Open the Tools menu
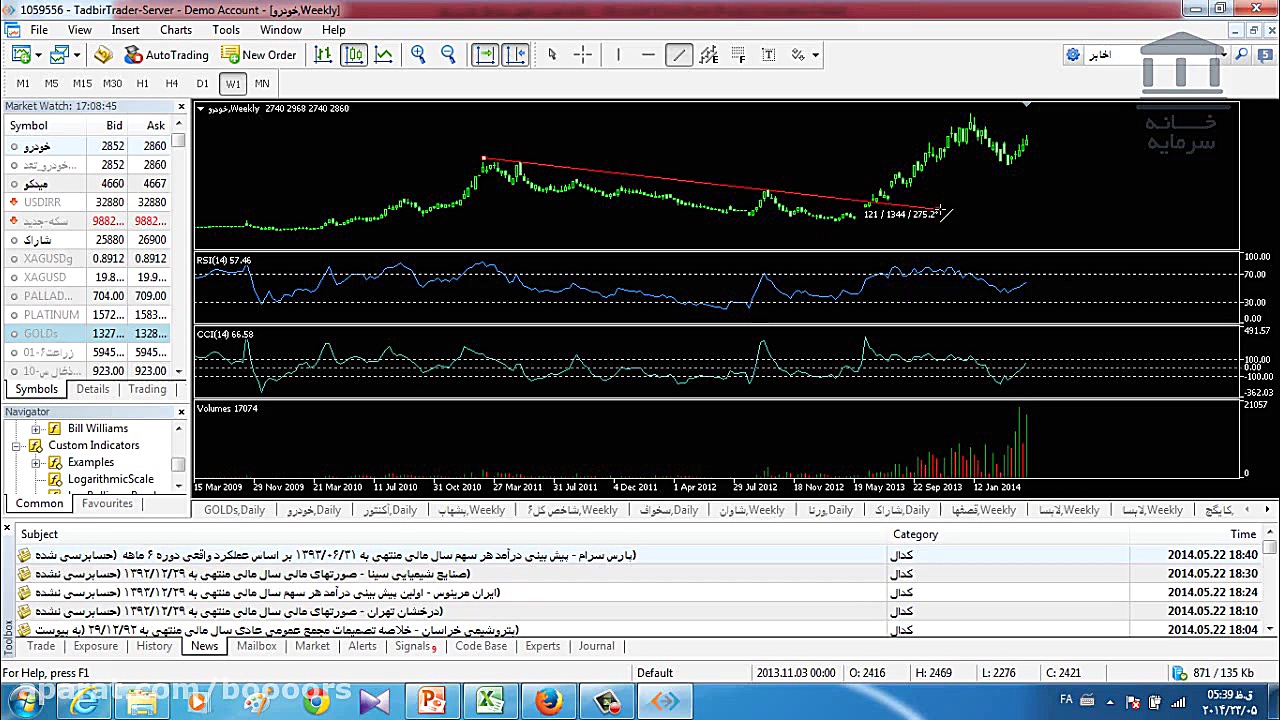Viewport: 1280px width, 720px height. tap(226, 30)
